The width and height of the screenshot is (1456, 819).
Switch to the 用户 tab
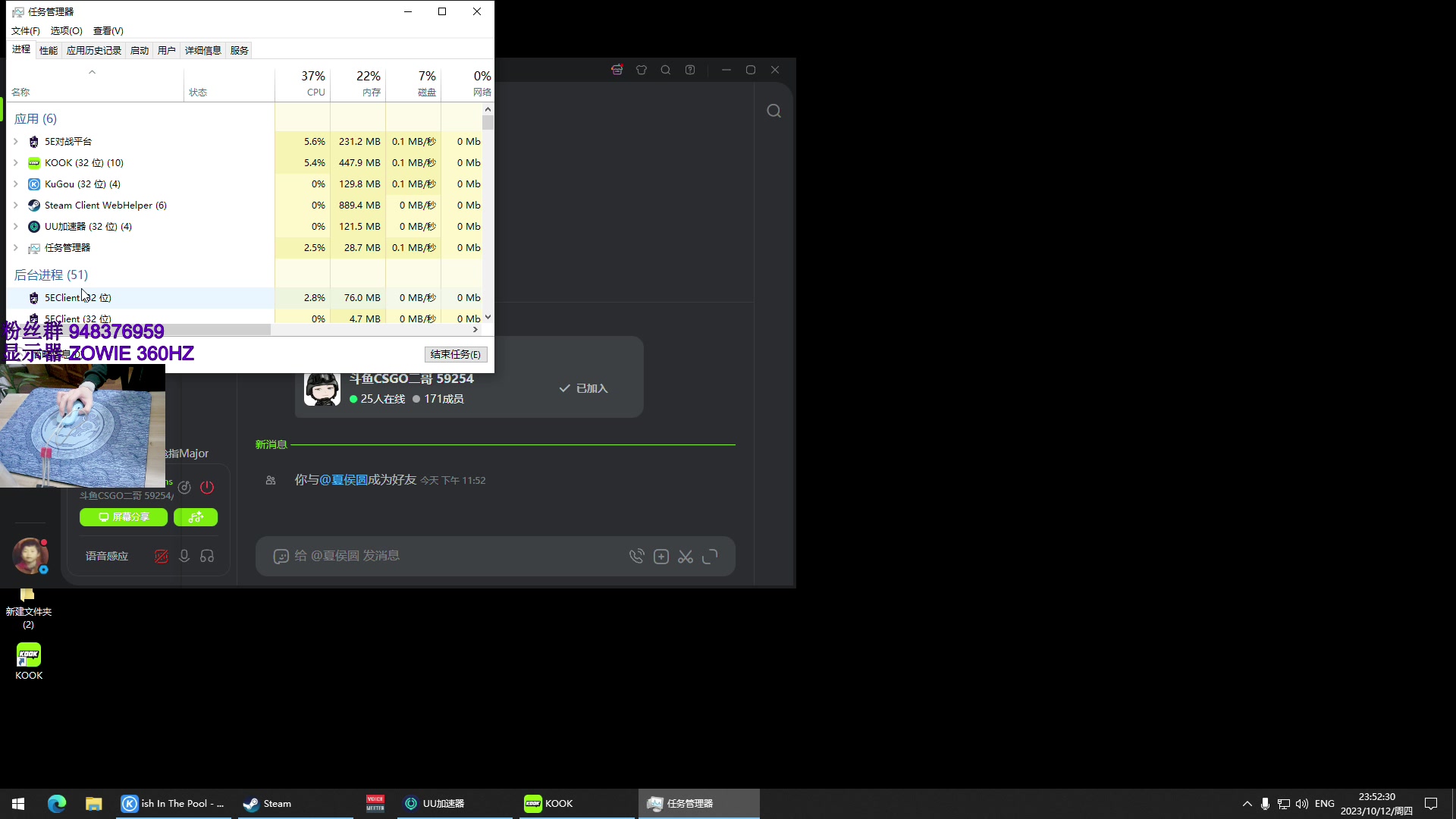tap(167, 51)
